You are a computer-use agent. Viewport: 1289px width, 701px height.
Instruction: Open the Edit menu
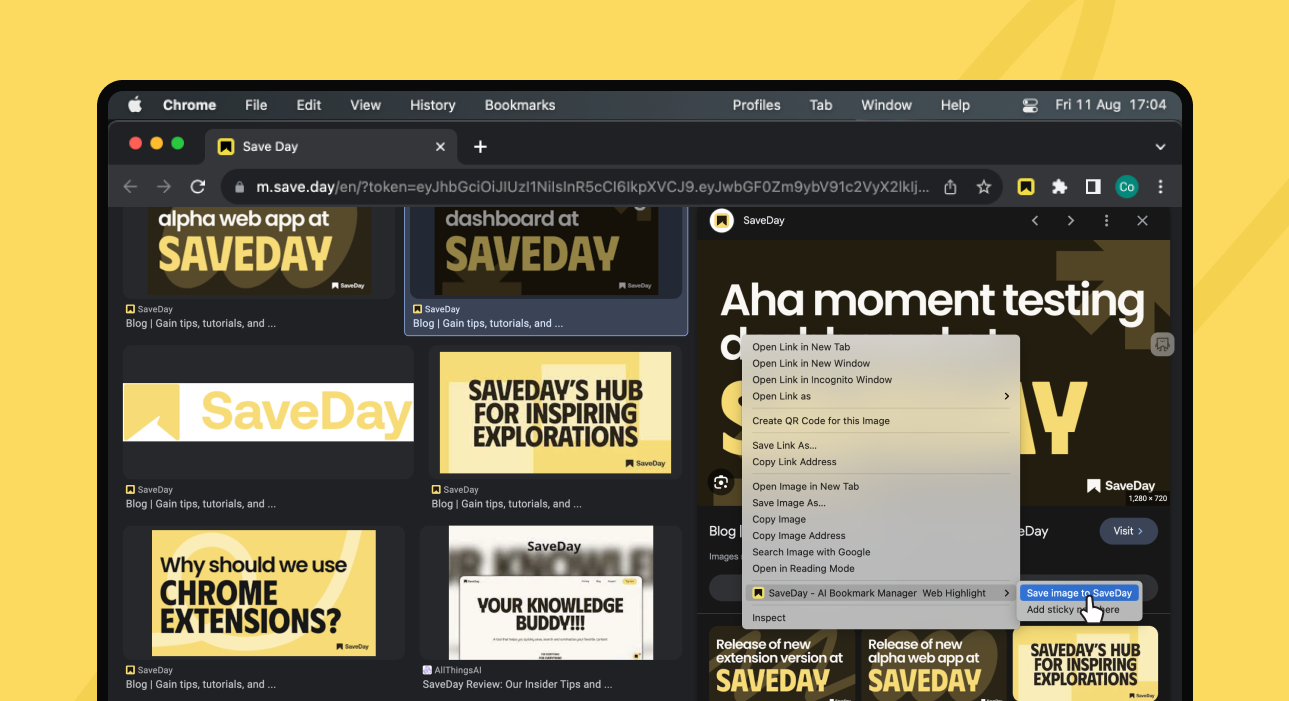[x=309, y=105]
